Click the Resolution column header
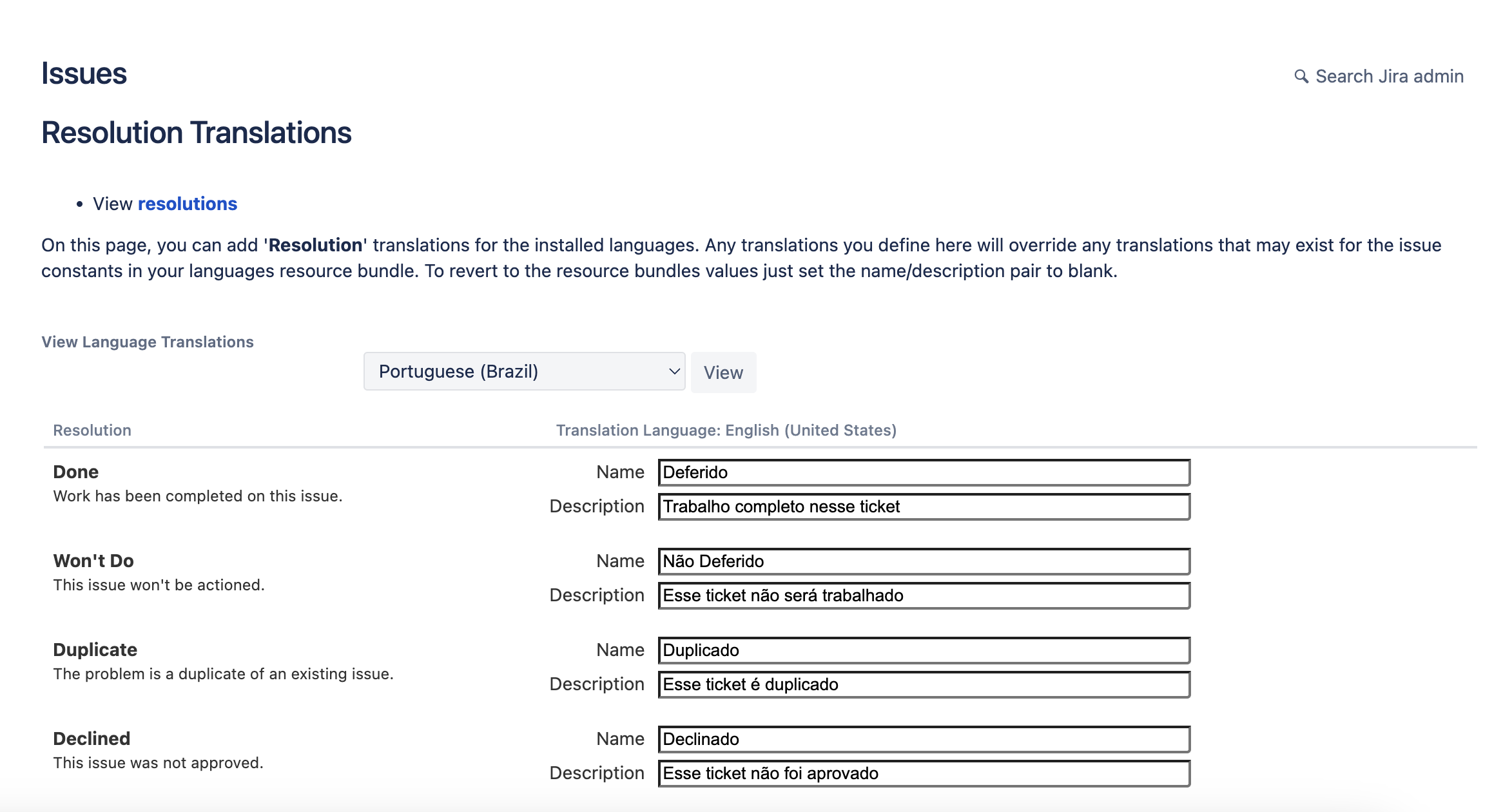The height and width of the screenshot is (812, 1503). coord(92,430)
